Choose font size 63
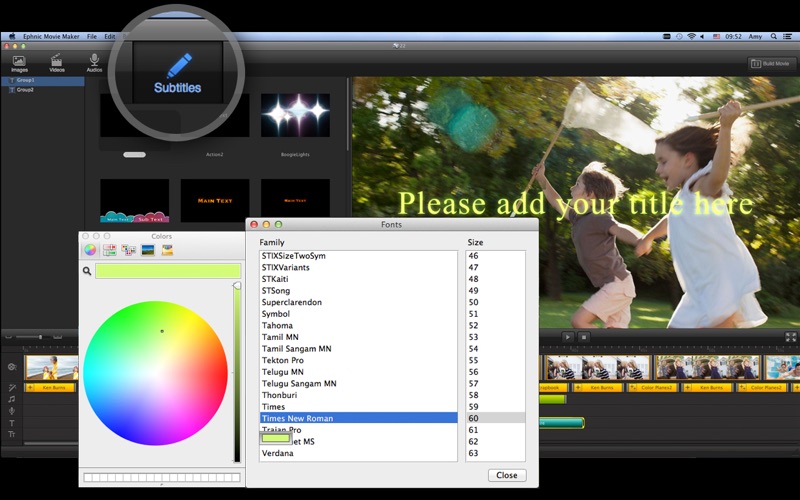800x500 pixels. click(495, 453)
